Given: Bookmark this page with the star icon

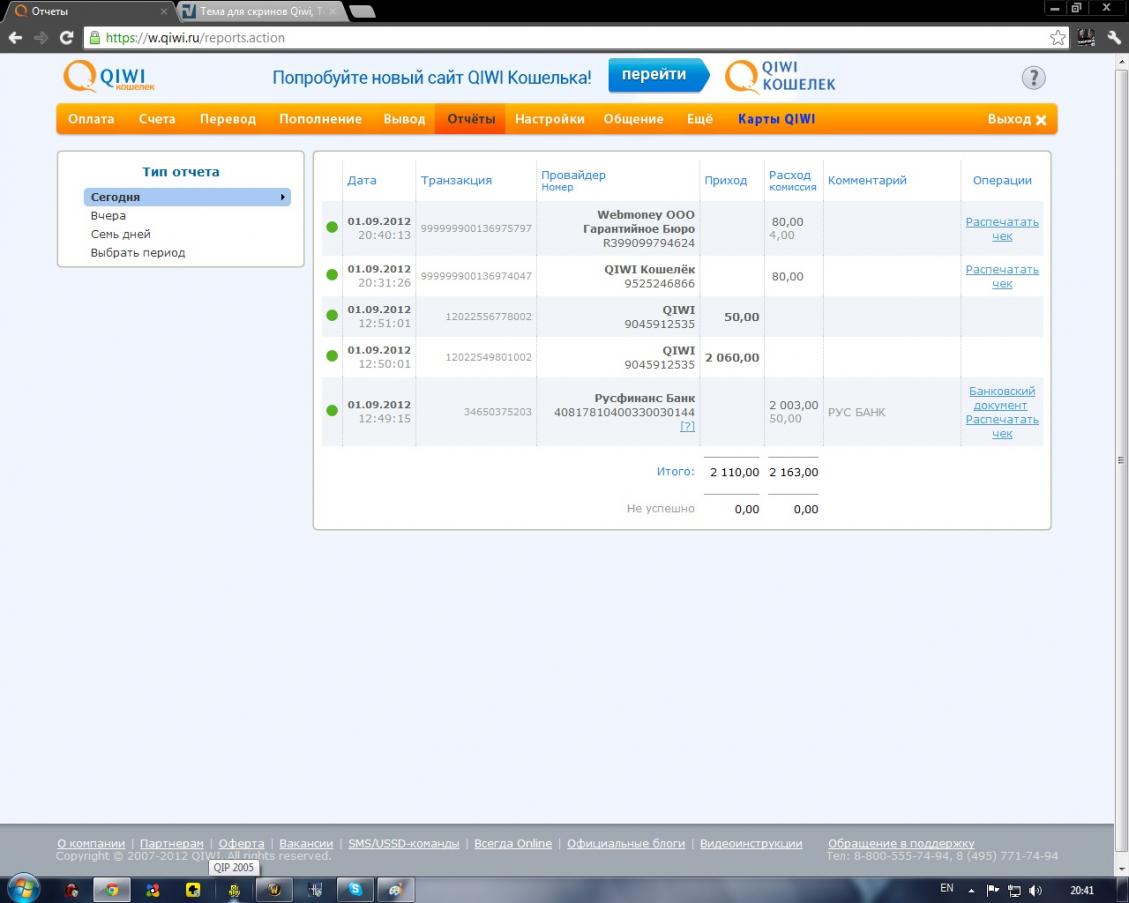Looking at the screenshot, I should tap(1057, 38).
